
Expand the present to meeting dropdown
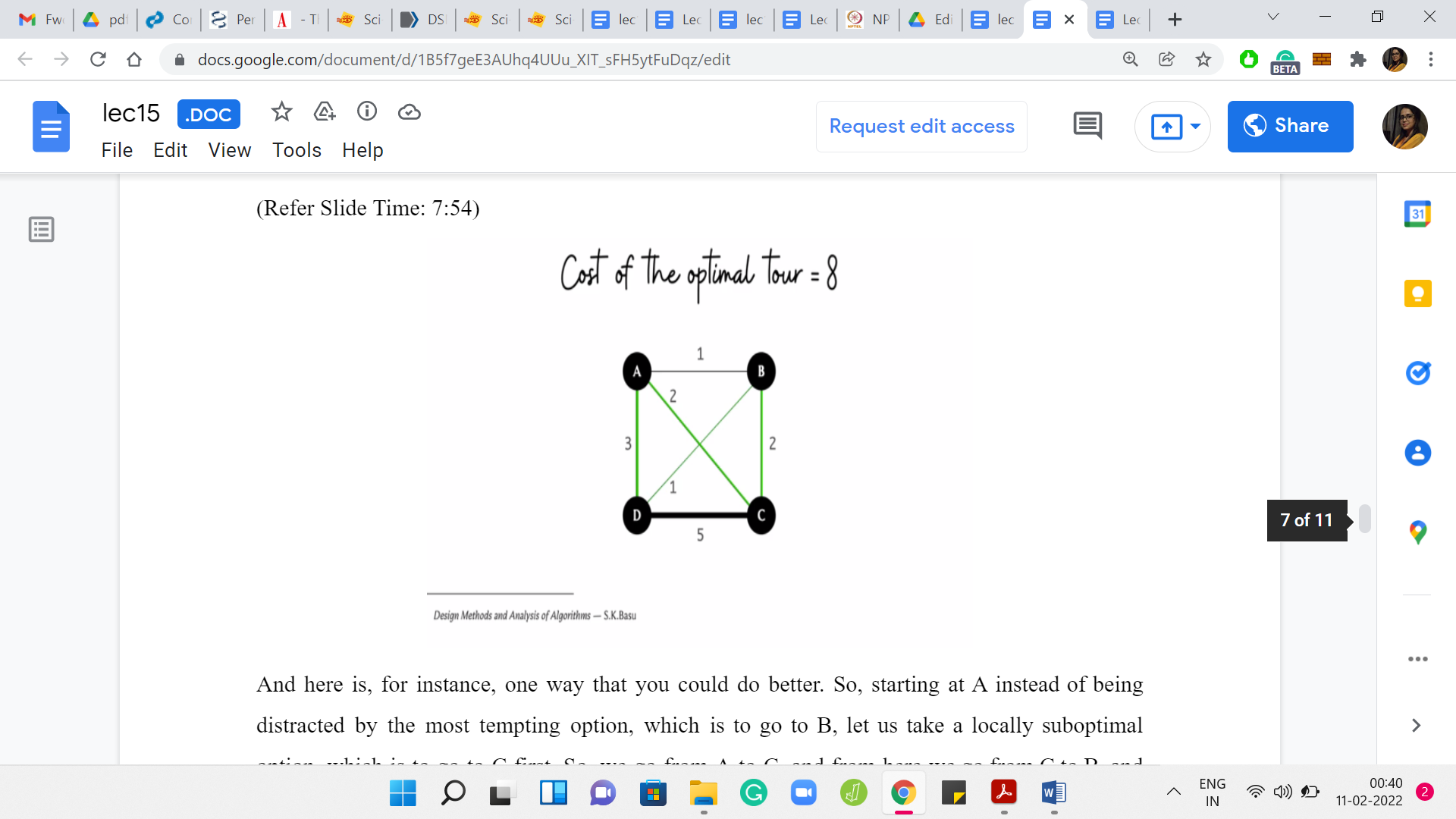[x=1196, y=126]
